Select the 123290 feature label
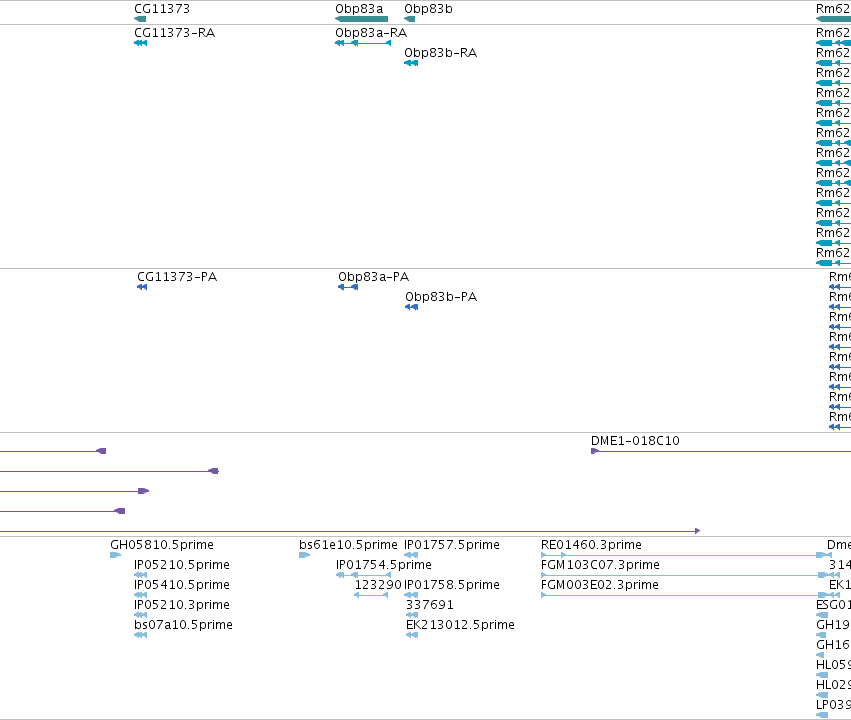This screenshot has height=720, width=851. (x=378, y=585)
